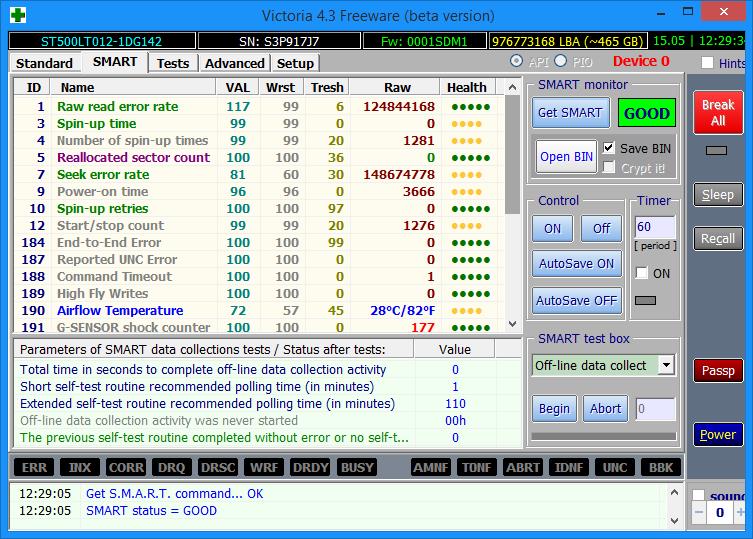Click the DRSC status indicator

(218, 467)
